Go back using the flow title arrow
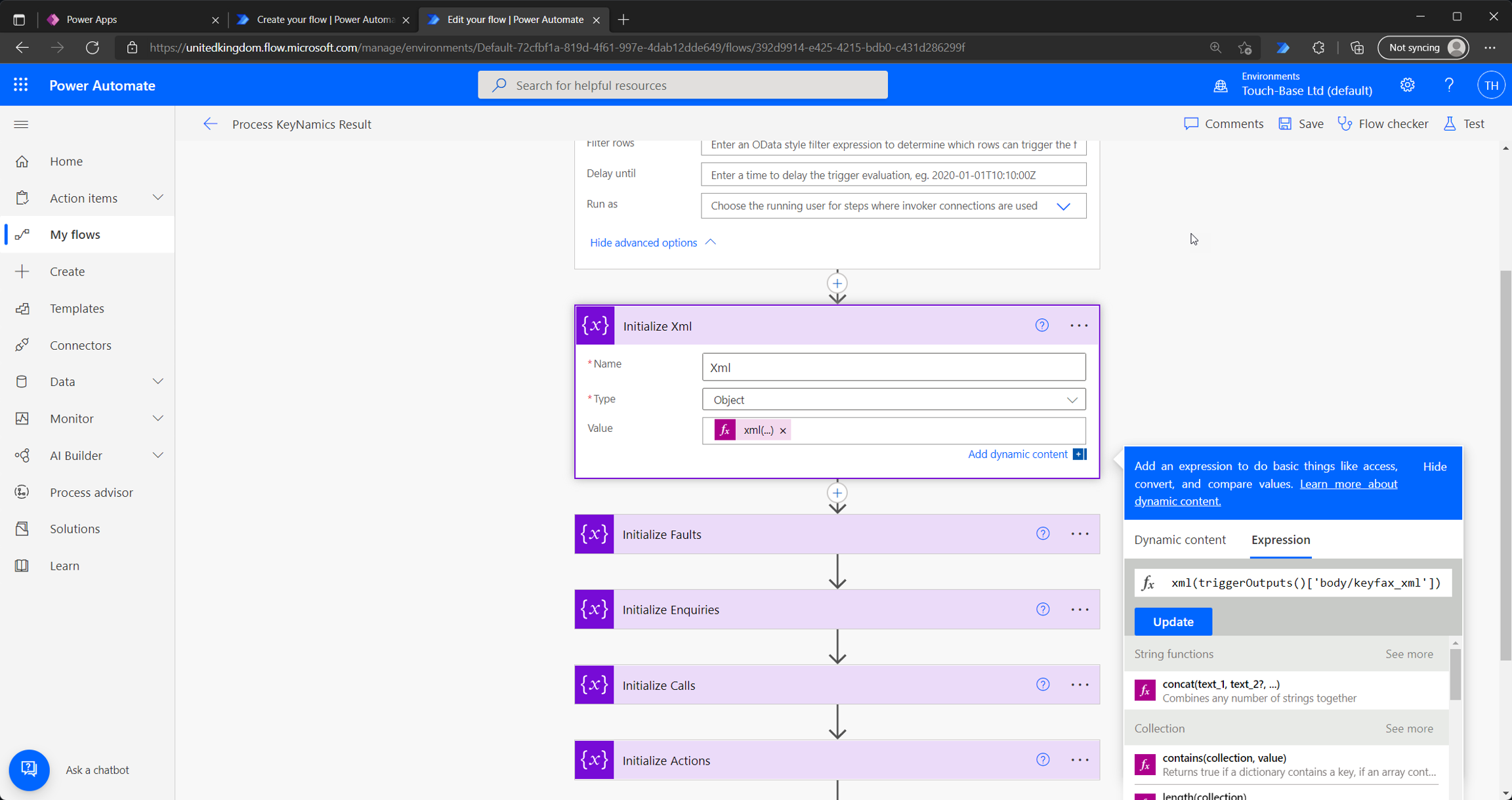 click(210, 124)
